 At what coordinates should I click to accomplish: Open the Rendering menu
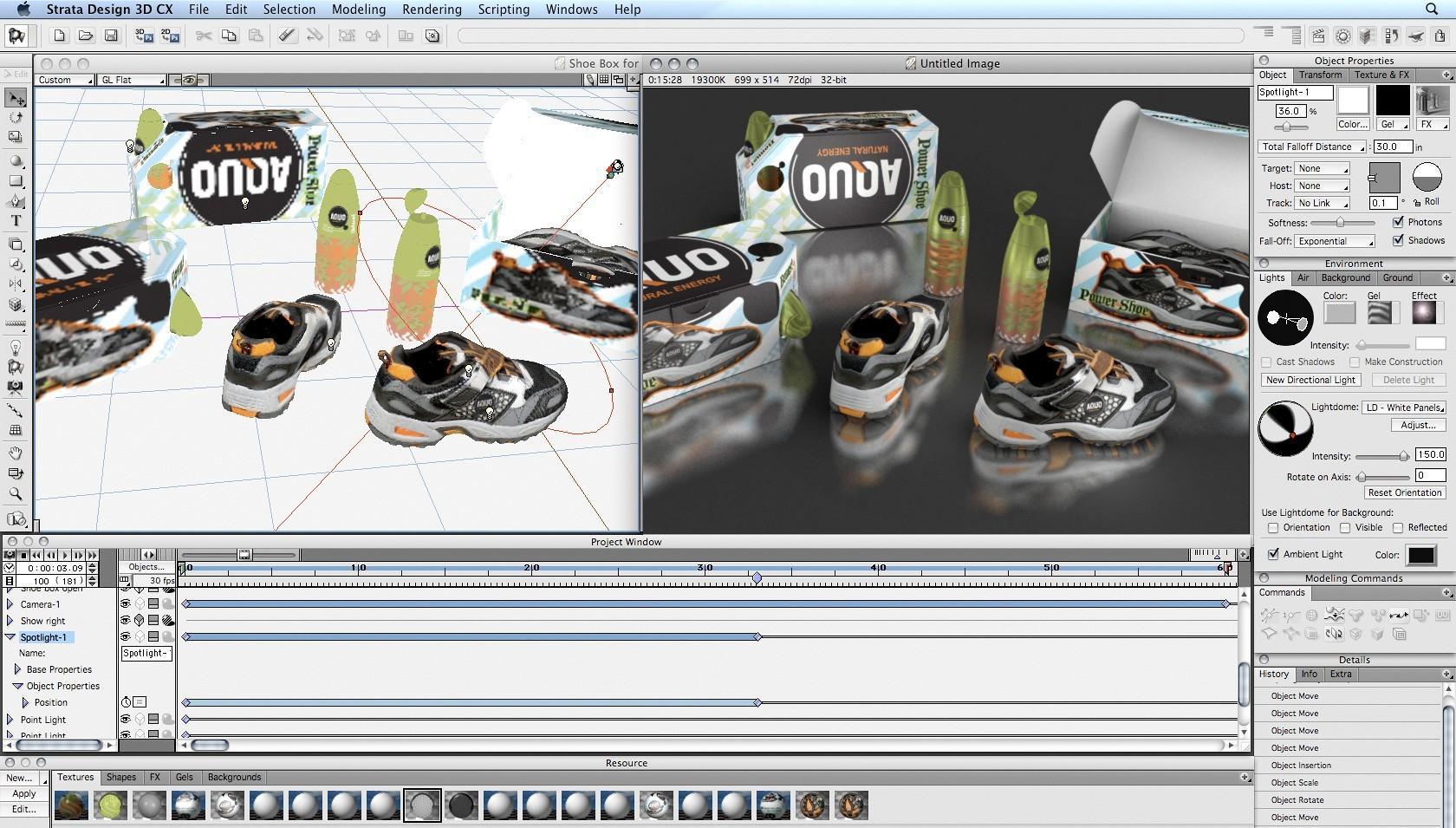(432, 9)
